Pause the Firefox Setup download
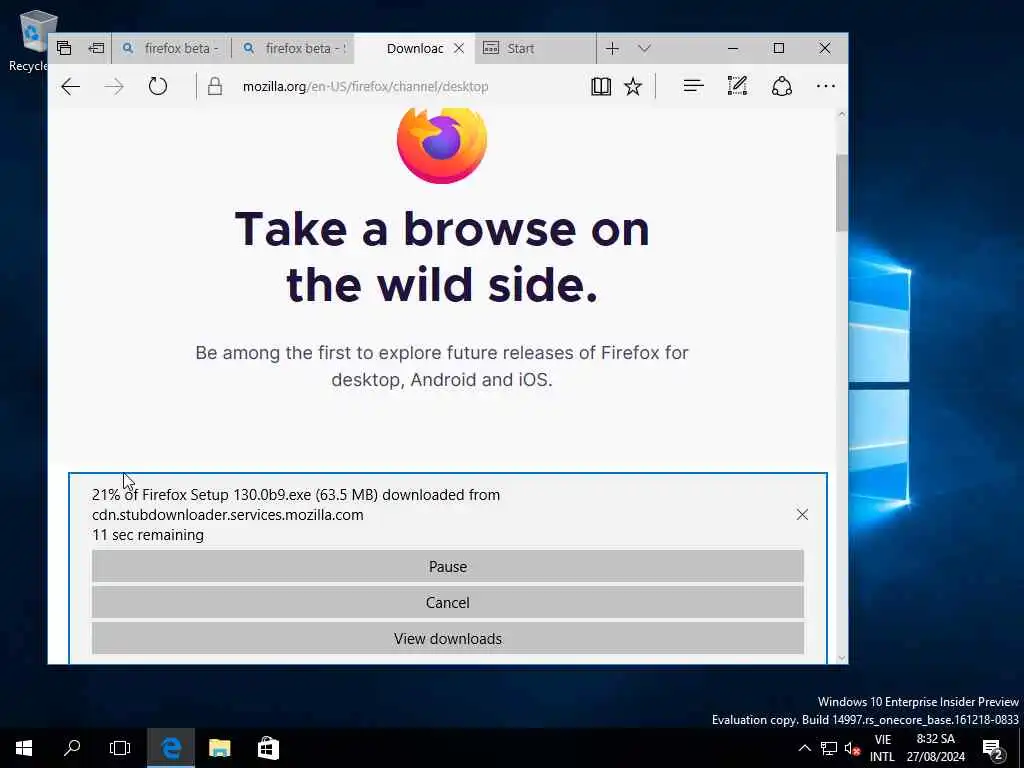Viewport: 1024px width, 768px height. [447, 566]
